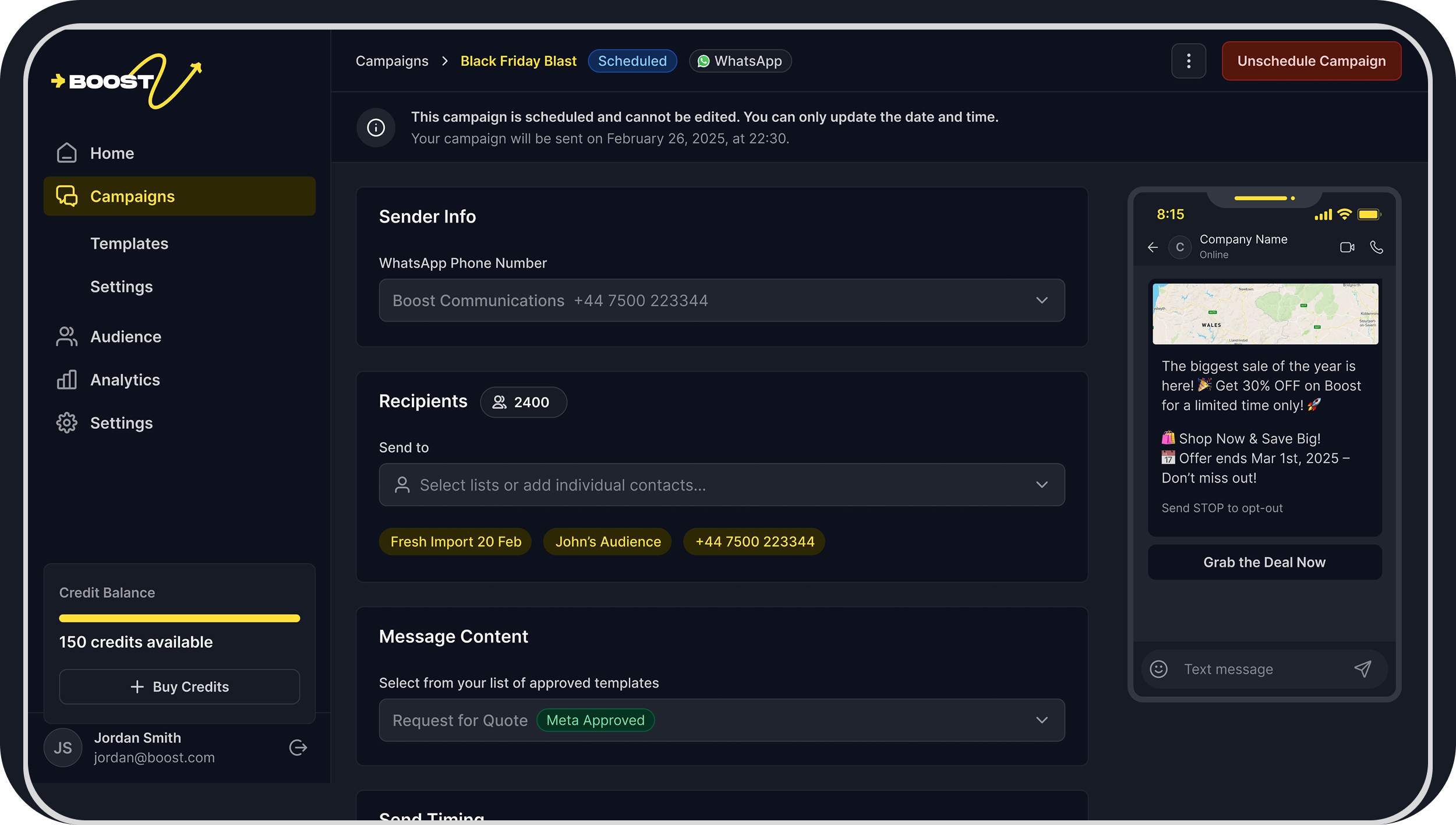Viewport: 1456px width, 825px height.
Task: Open Settings under Campaigns submenu
Action: coord(121,287)
